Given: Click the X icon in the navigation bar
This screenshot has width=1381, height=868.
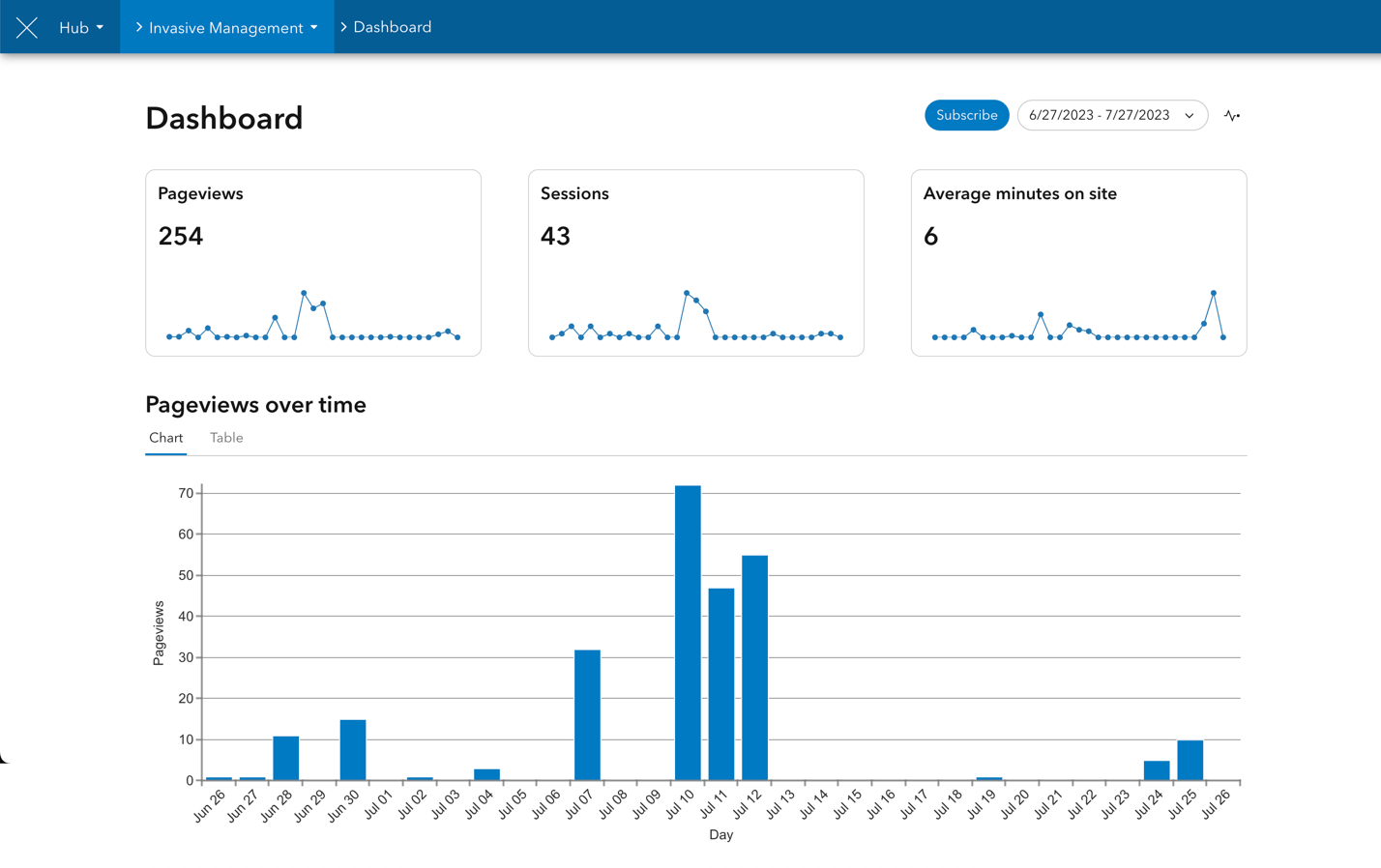Looking at the screenshot, I should (x=26, y=27).
